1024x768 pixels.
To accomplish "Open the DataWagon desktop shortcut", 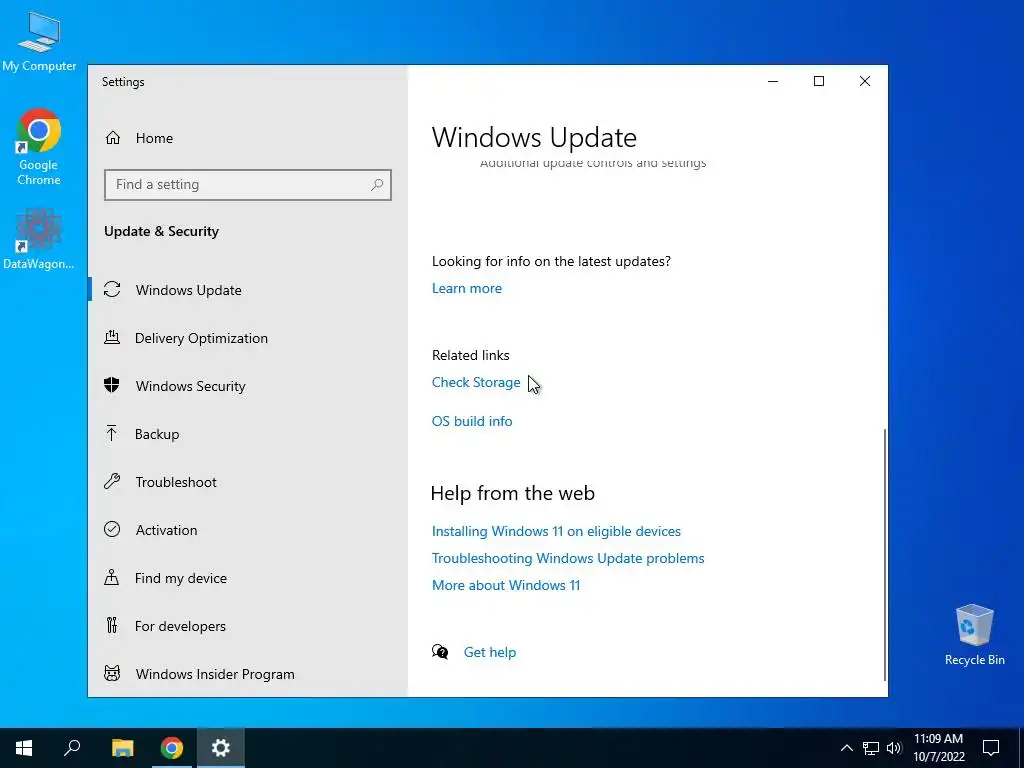I will (39, 238).
